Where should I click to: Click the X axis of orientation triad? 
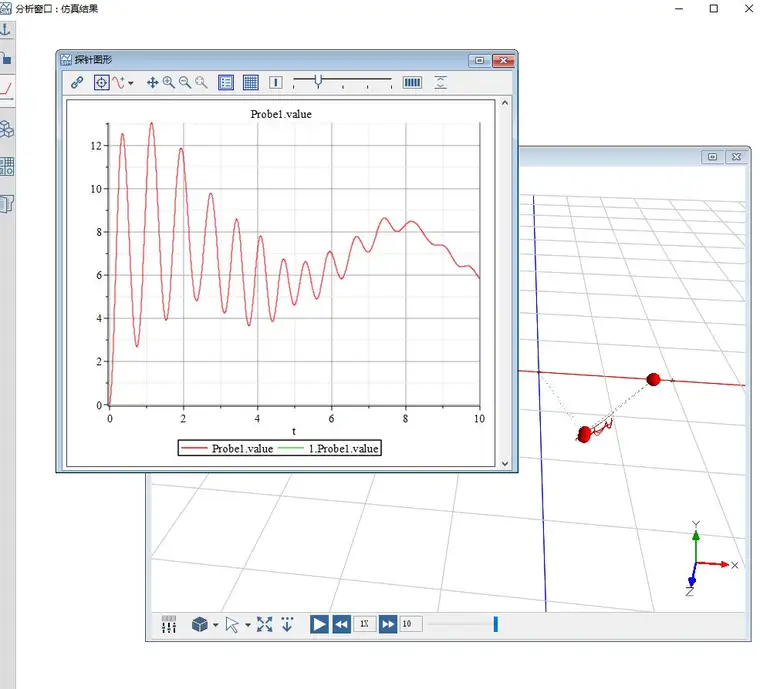(x=717, y=564)
